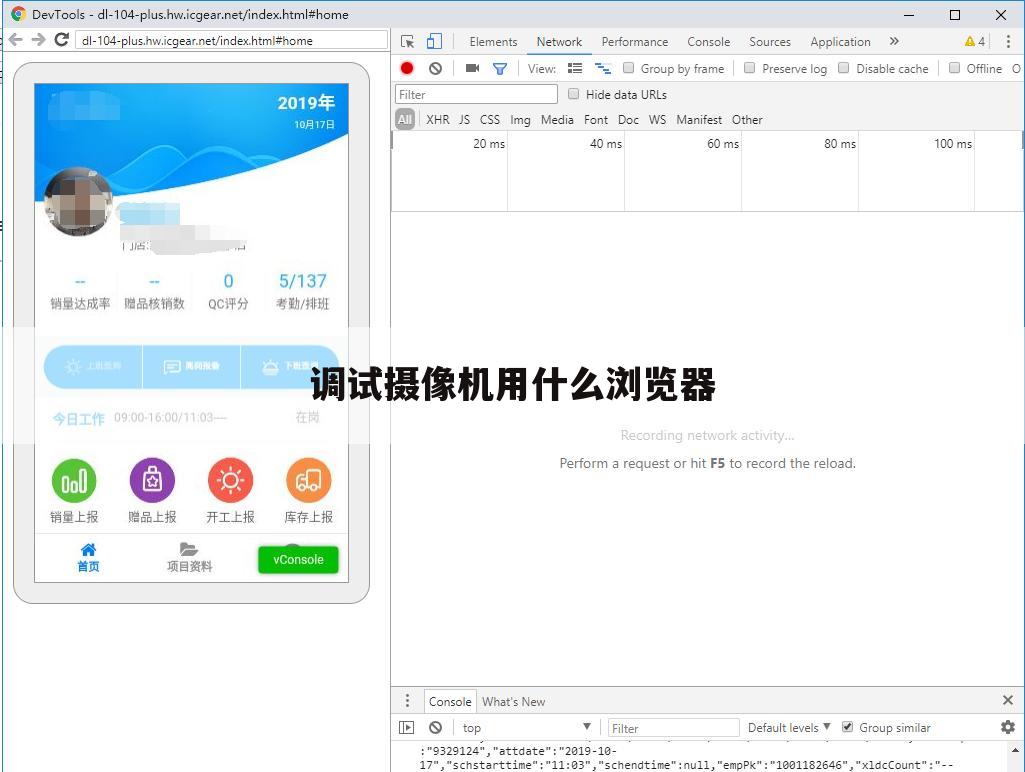This screenshot has width=1025, height=772.
Task: Clear the console output
Action: pos(435,727)
